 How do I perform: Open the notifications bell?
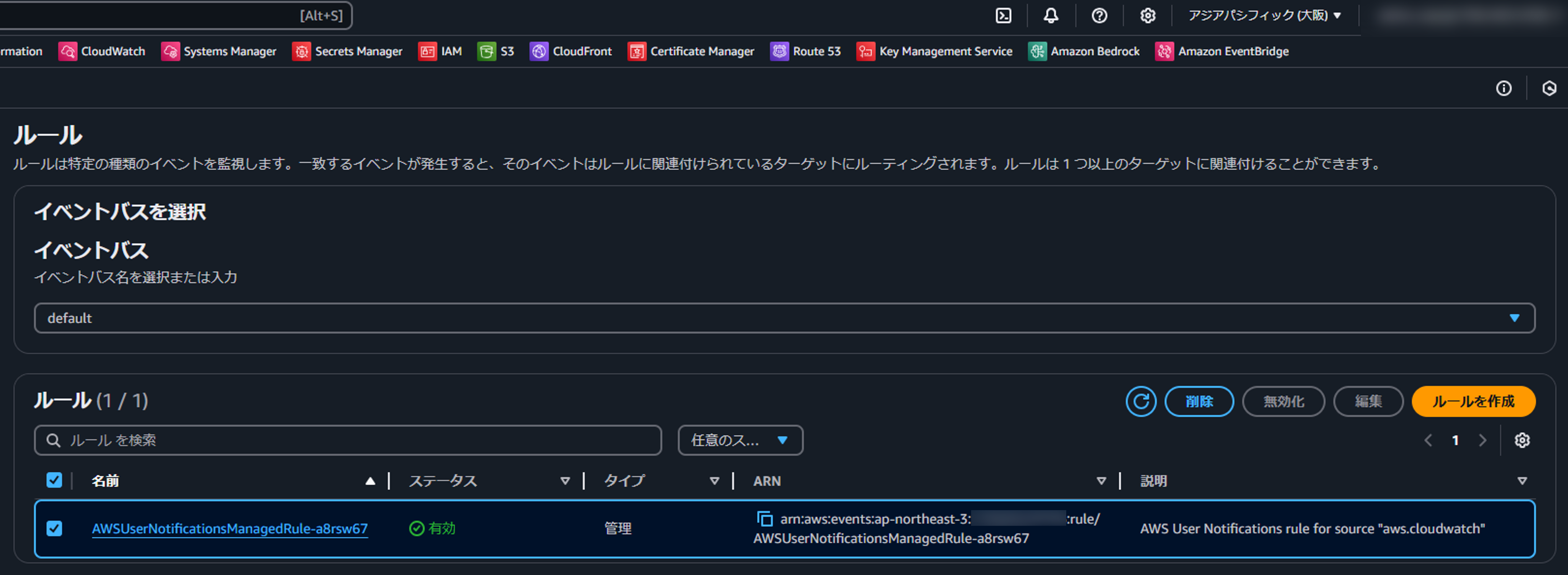click(x=1051, y=16)
